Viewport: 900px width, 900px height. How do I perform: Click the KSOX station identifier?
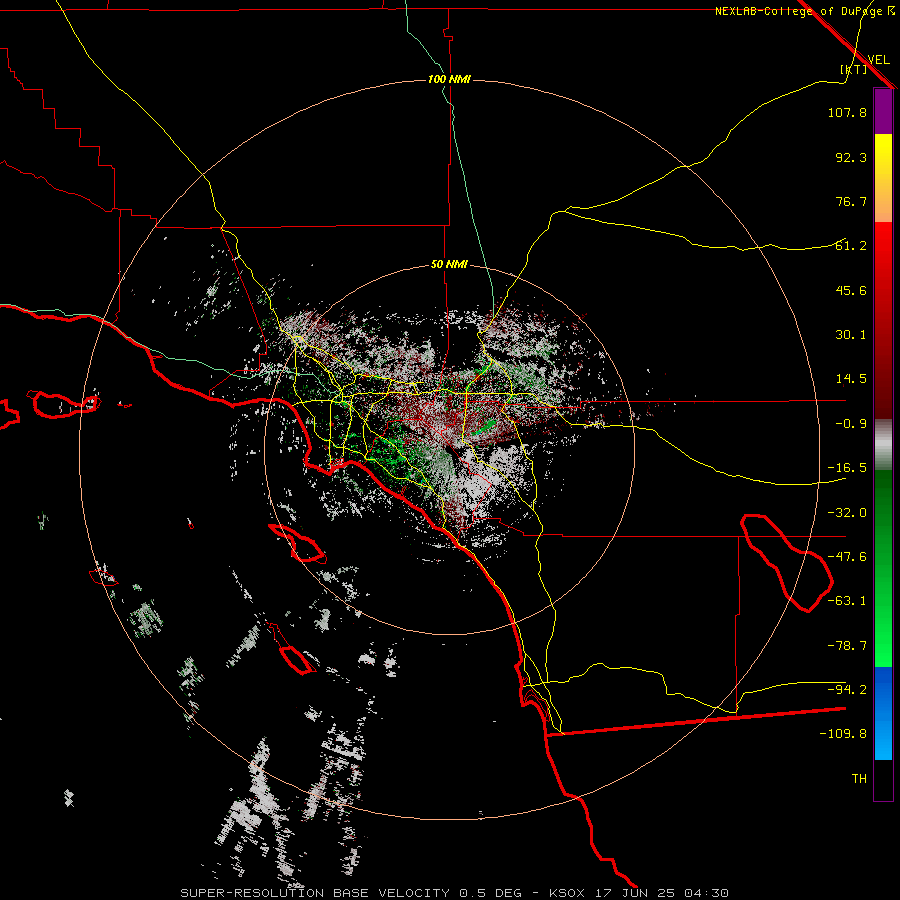(x=567, y=893)
